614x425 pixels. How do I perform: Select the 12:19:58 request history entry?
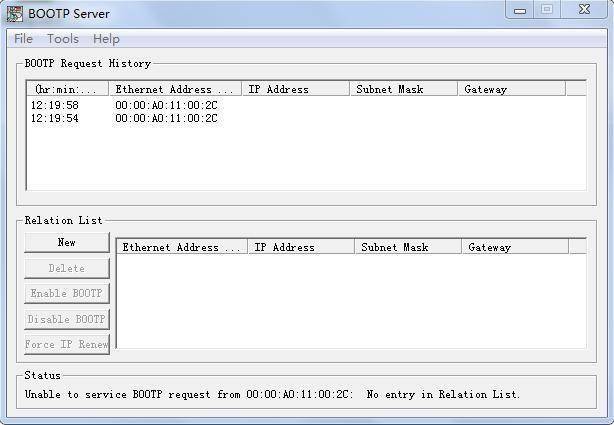coord(126,105)
